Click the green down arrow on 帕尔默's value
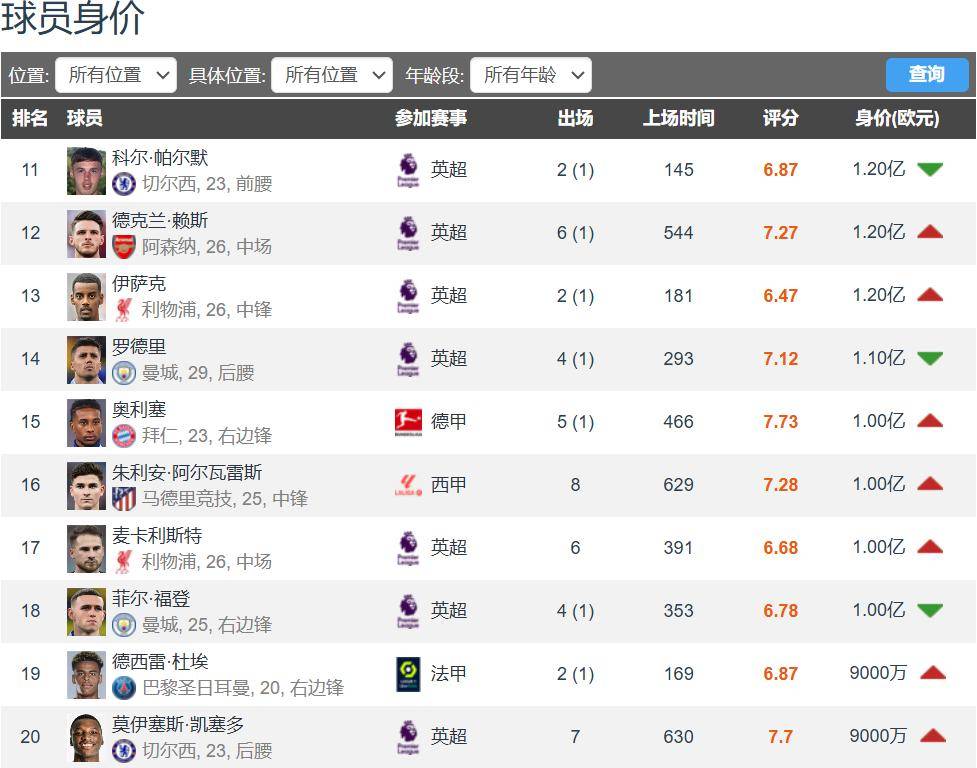977x768 pixels. click(x=931, y=170)
